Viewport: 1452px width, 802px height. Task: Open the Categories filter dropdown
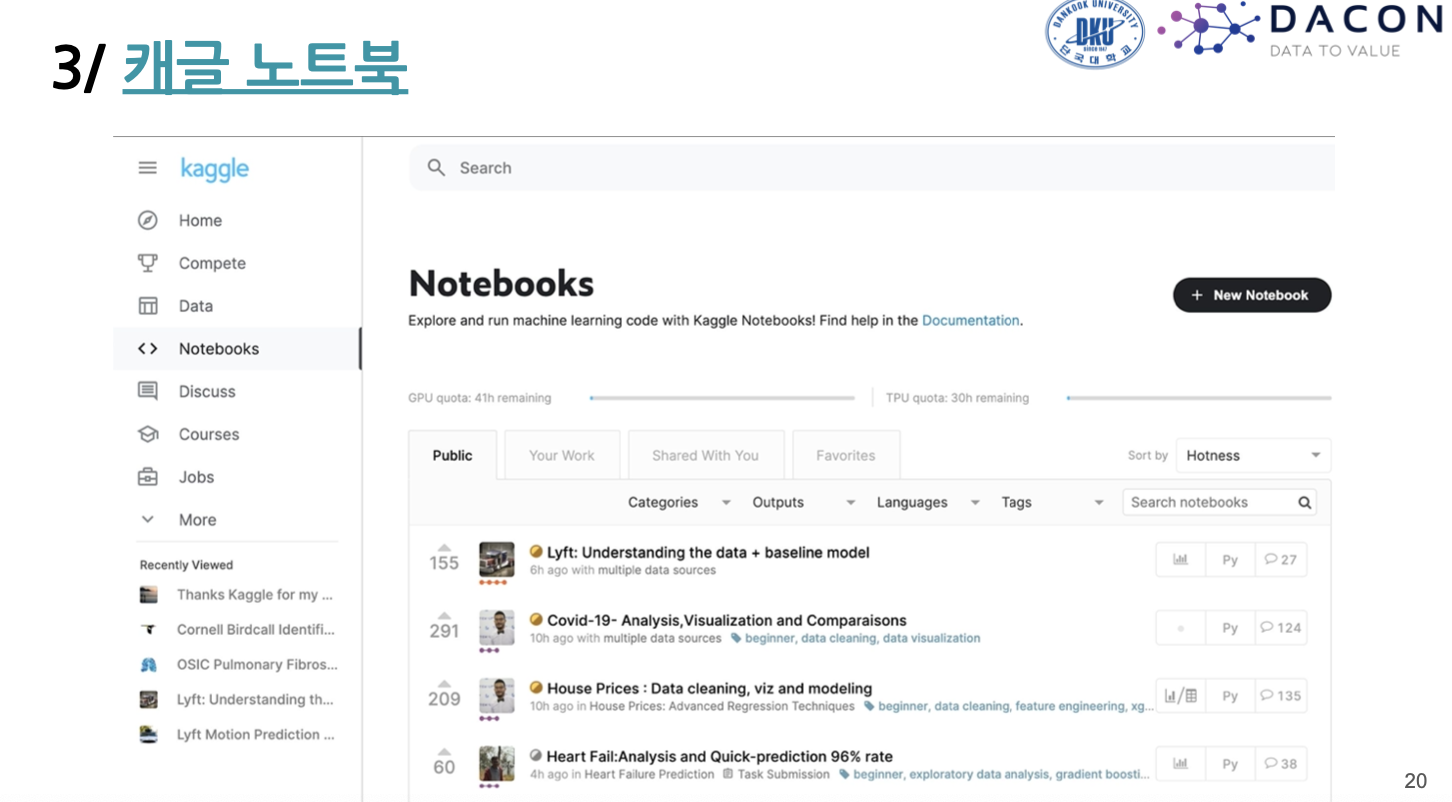point(679,503)
